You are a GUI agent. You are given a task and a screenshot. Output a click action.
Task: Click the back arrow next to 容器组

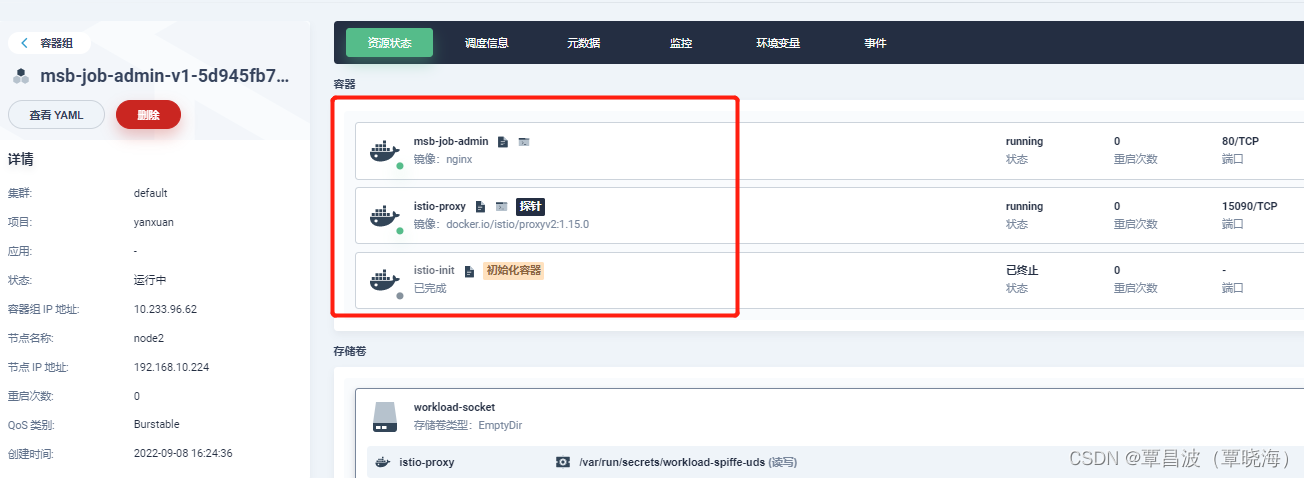tap(24, 43)
